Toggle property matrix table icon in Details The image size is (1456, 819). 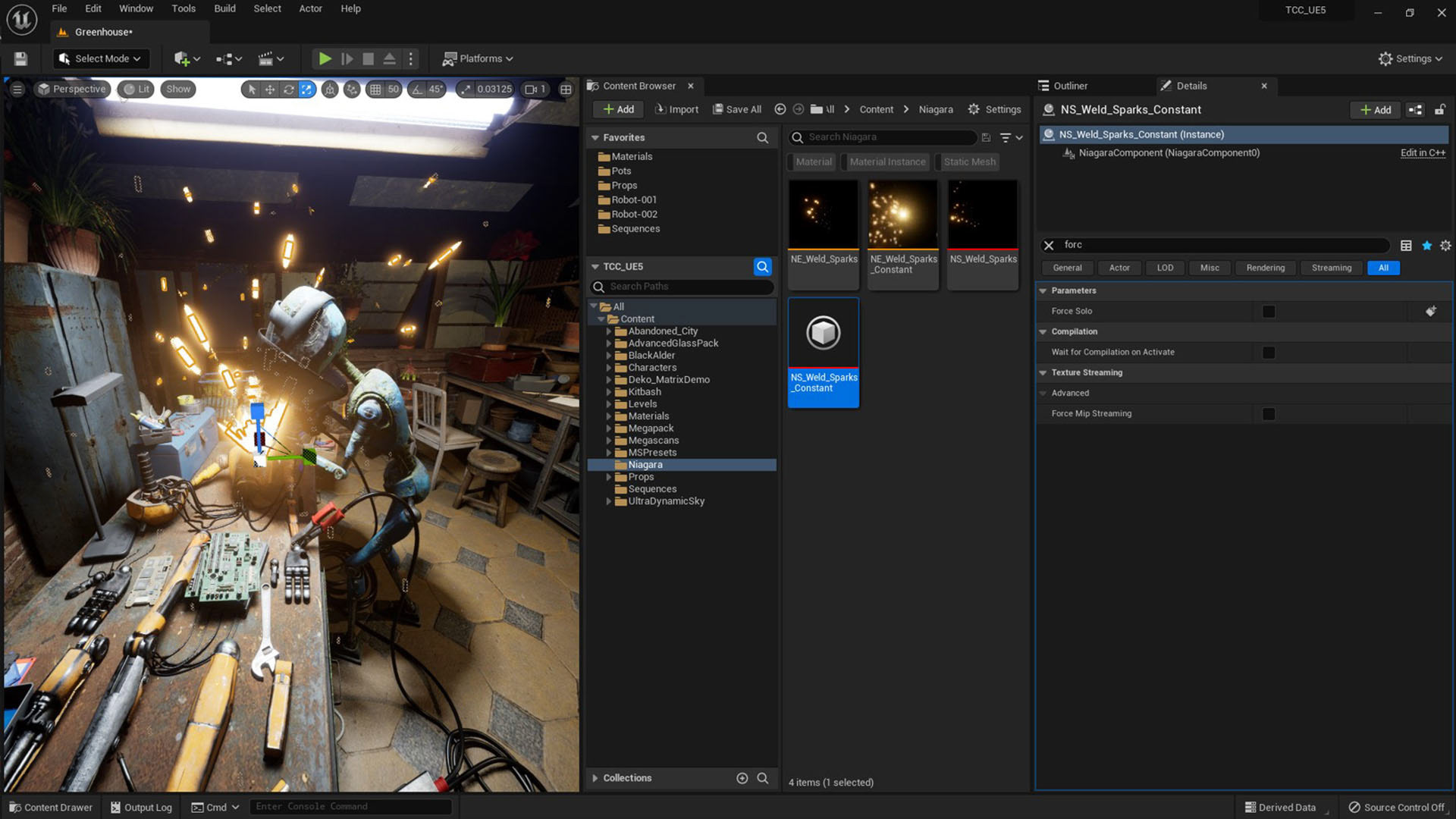[x=1406, y=245]
